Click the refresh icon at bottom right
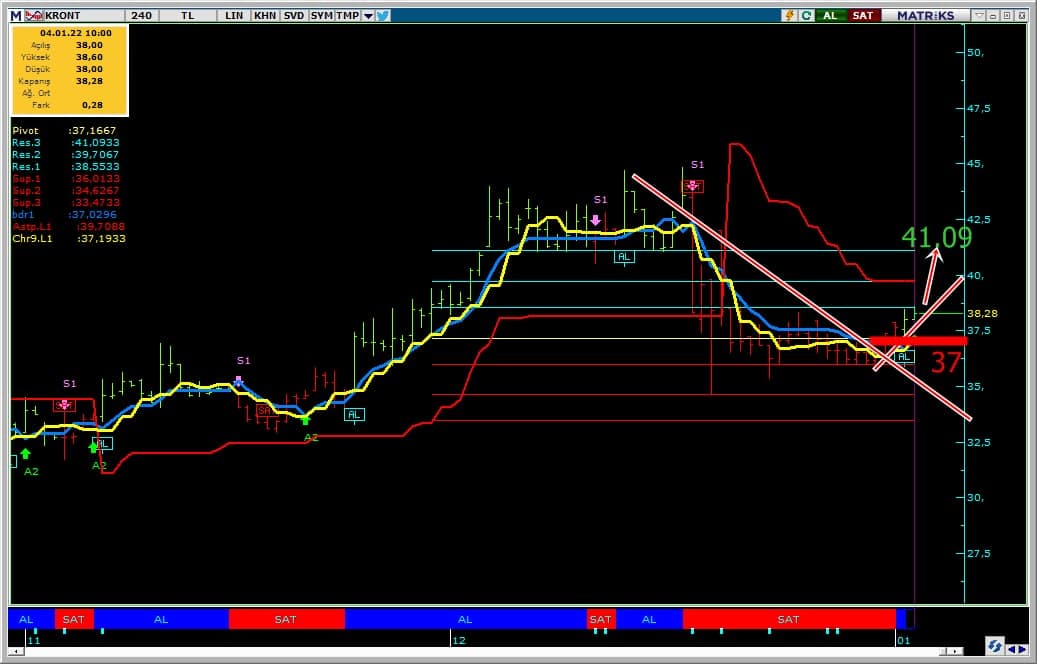This screenshot has height=664, width=1037. pyautogui.click(x=995, y=645)
